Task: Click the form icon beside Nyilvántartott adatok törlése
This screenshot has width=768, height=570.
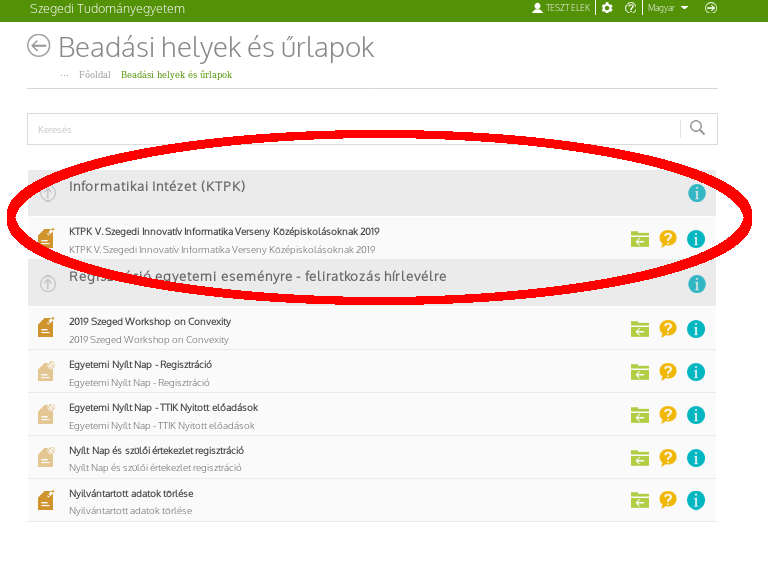Action: 46,500
